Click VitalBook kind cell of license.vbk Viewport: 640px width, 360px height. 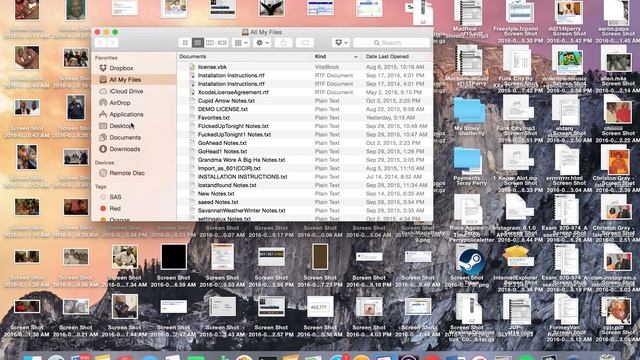[x=327, y=67]
